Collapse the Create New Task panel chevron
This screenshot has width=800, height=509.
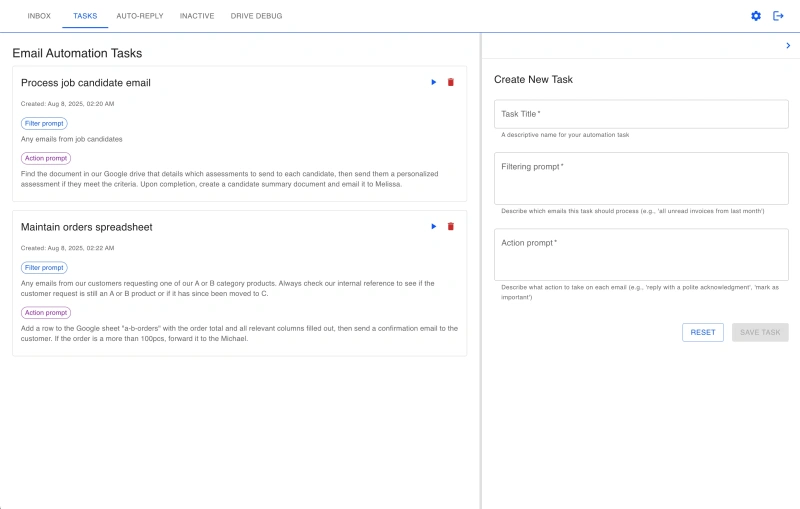788,45
